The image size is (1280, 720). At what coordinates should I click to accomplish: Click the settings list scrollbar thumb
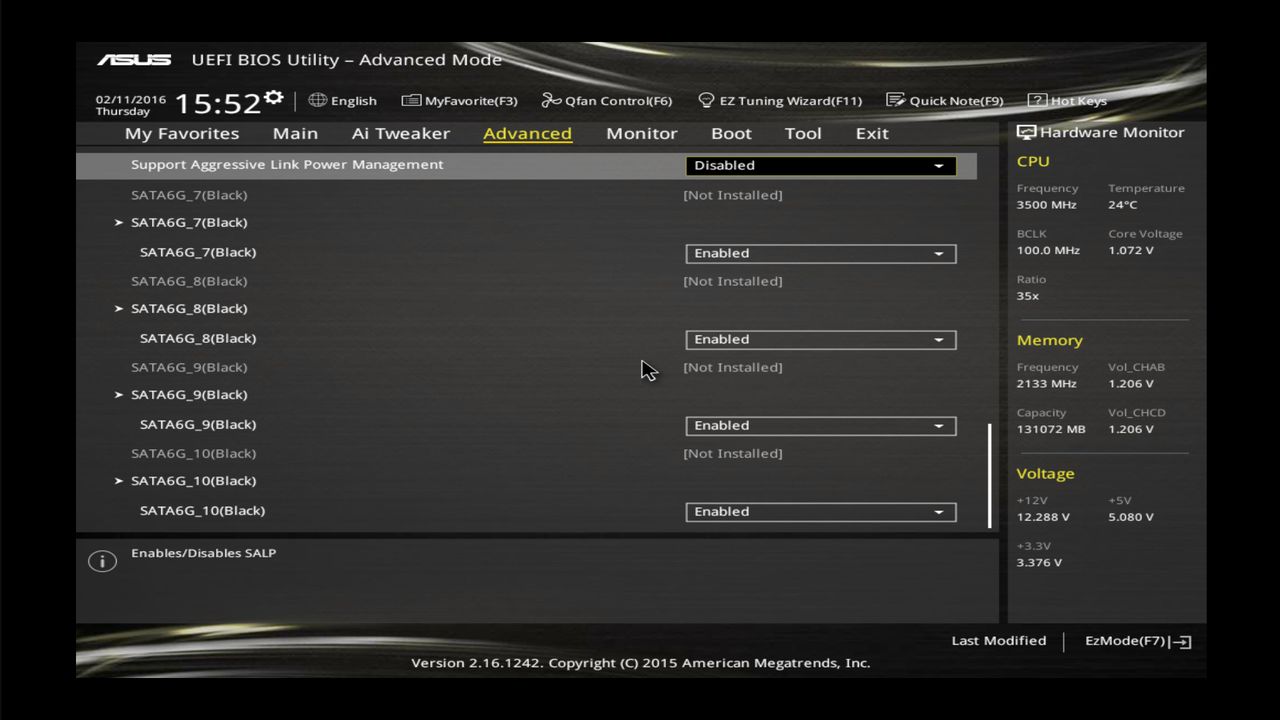coord(990,475)
